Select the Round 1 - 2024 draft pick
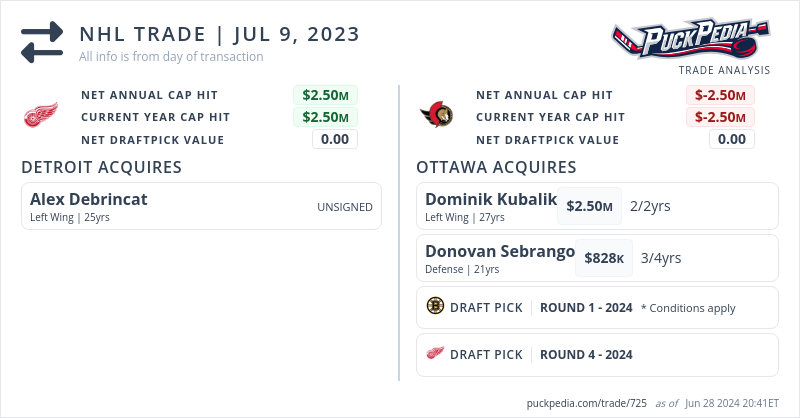 tap(586, 307)
